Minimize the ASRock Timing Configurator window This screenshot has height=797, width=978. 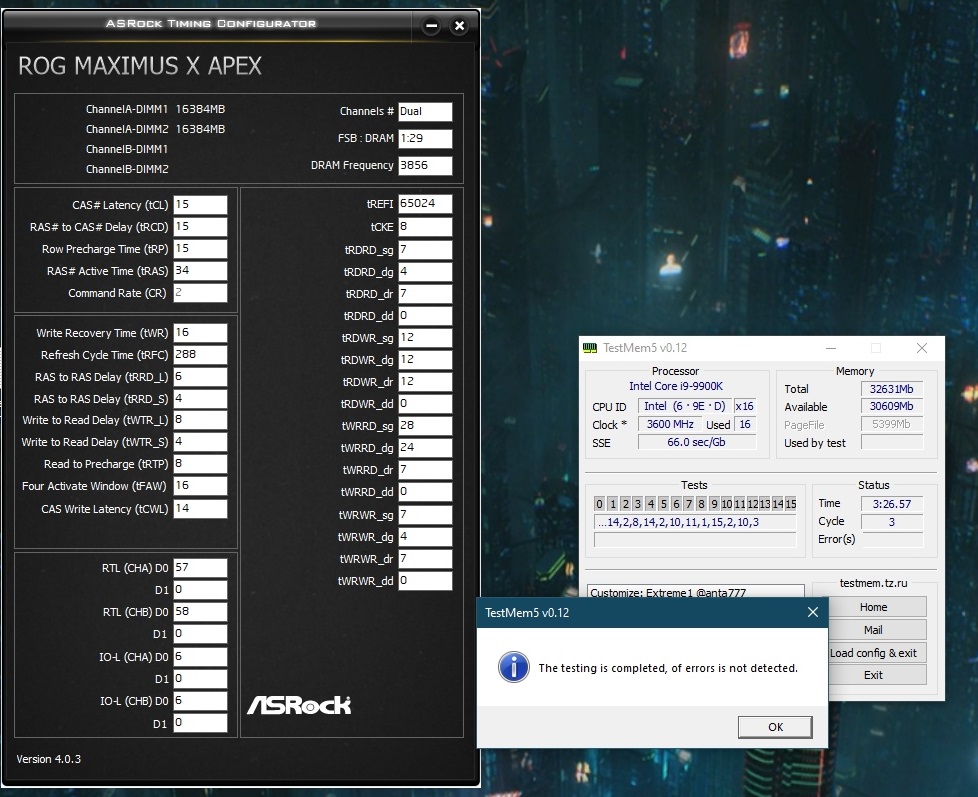click(x=431, y=26)
